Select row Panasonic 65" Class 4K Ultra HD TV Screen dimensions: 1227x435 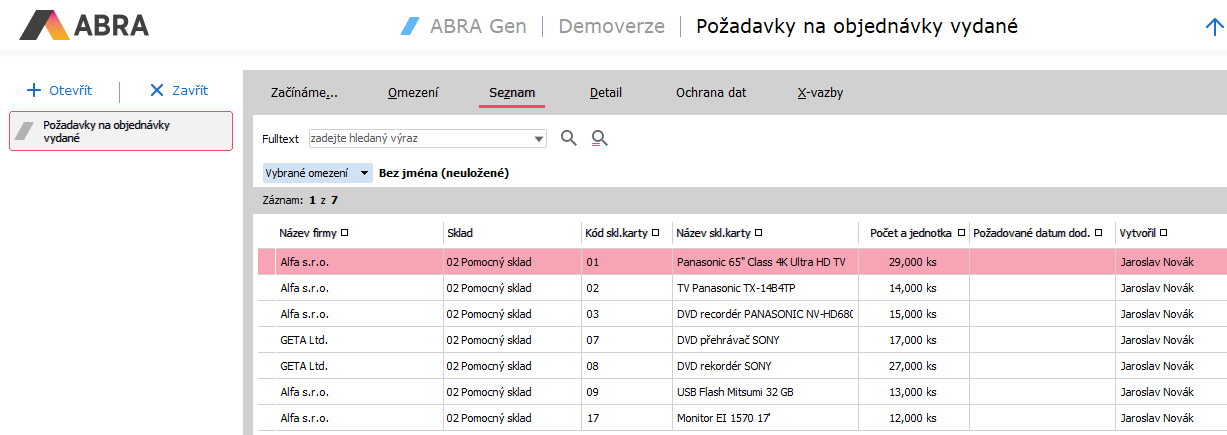pyautogui.click(x=741, y=262)
